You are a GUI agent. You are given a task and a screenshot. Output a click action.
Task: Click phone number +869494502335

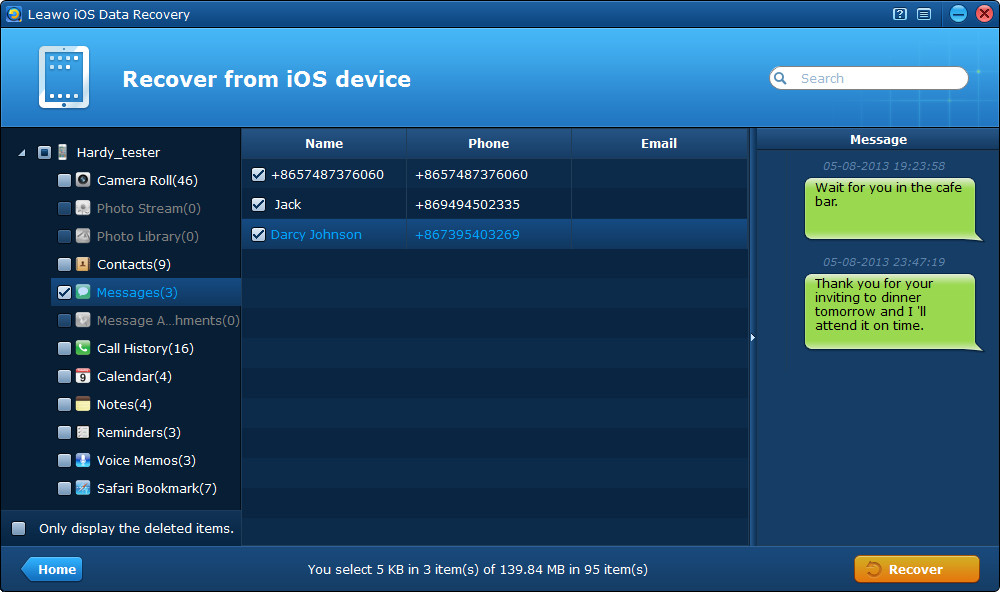pos(467,204)
